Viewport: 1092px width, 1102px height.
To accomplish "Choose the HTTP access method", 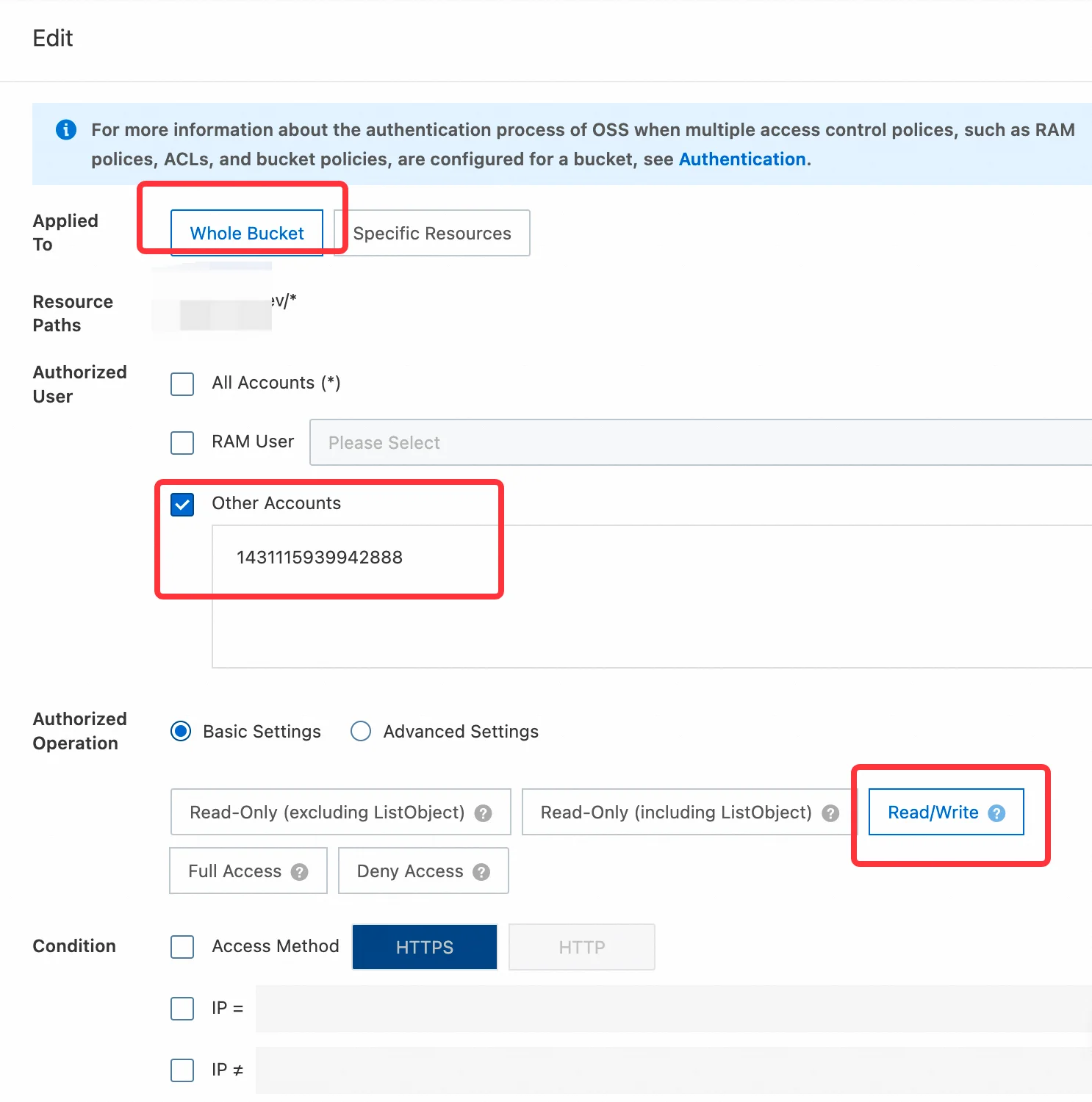I will pyautogui.click(x=582, y=947).
